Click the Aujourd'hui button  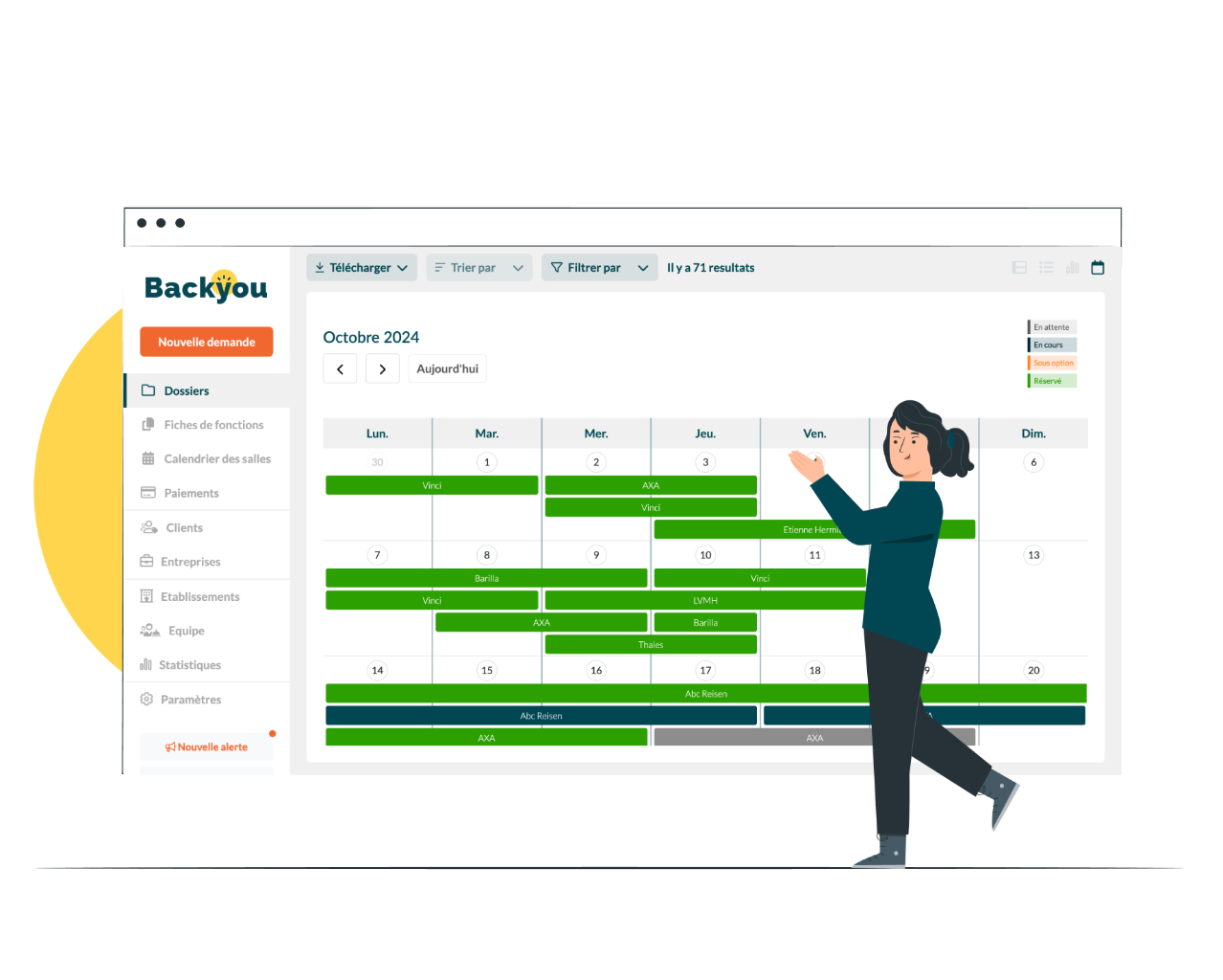(448, 369)
